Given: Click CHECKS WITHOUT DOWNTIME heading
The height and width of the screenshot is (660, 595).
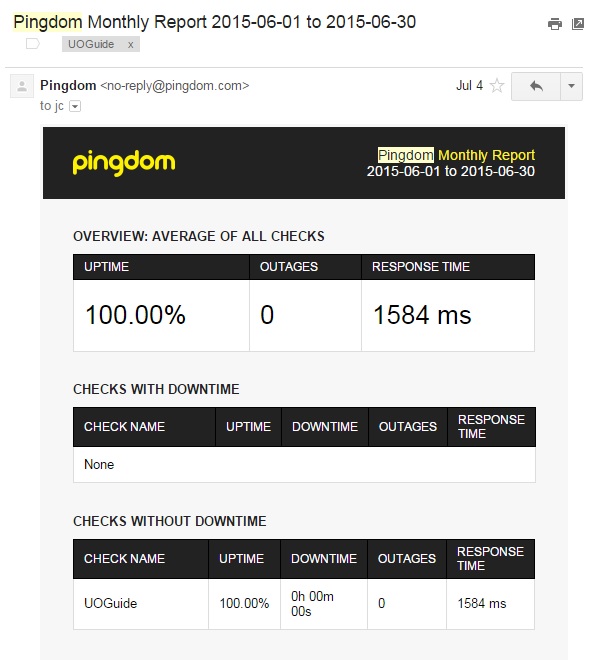Looking at the screenshot, I should 170,521.
